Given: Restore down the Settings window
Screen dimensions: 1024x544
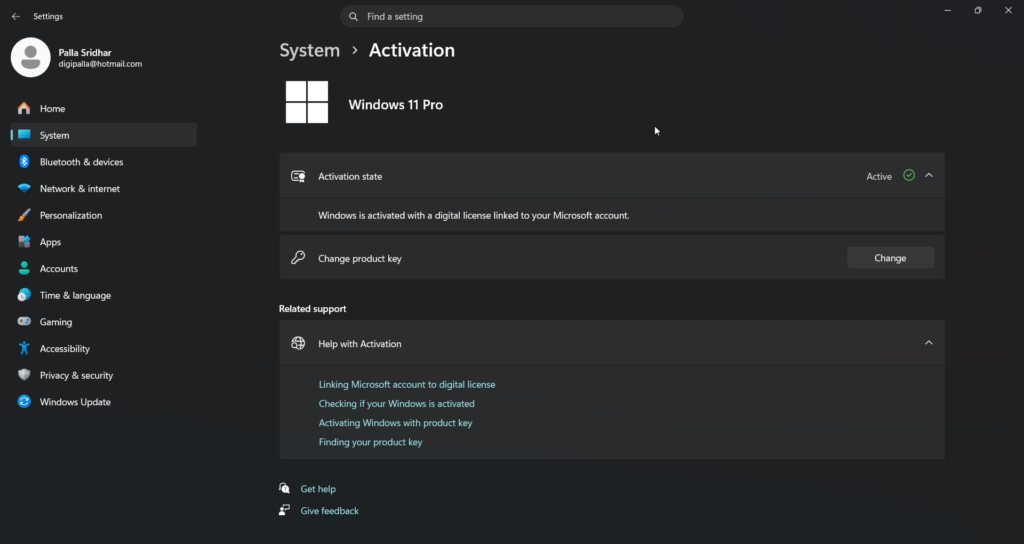Looking at the screenshot, I should click(978, 10).
